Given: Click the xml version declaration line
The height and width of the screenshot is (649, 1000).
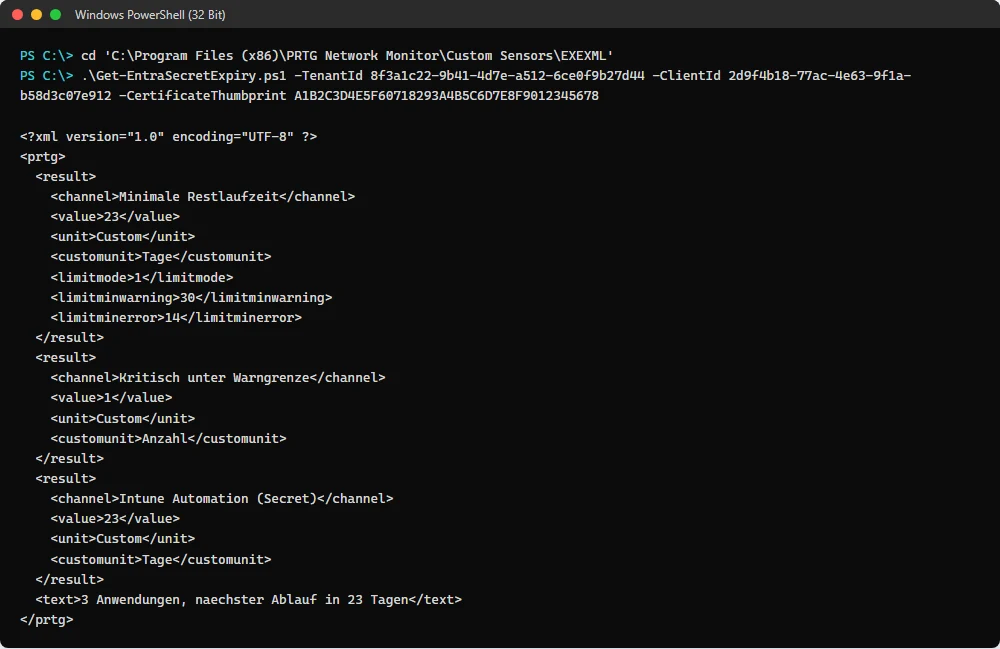Looking at the screenshot, I should [168, 136].
